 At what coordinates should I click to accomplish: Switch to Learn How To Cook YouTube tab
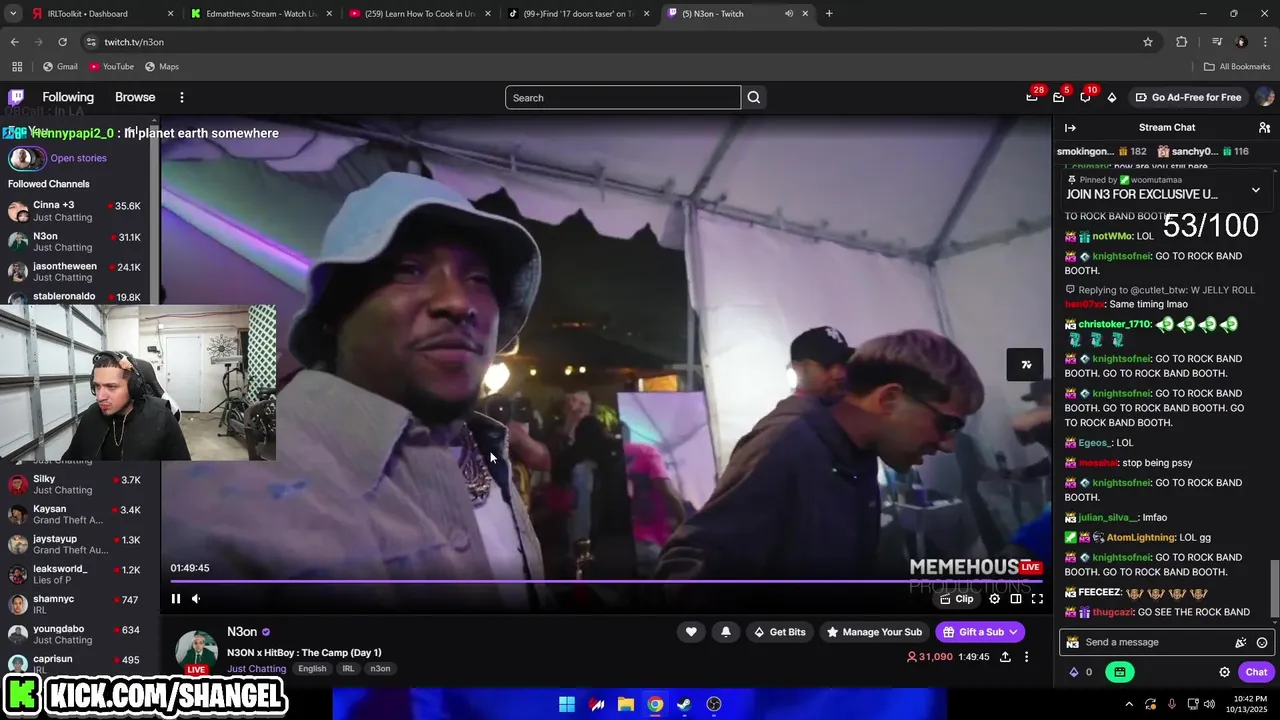420,14
